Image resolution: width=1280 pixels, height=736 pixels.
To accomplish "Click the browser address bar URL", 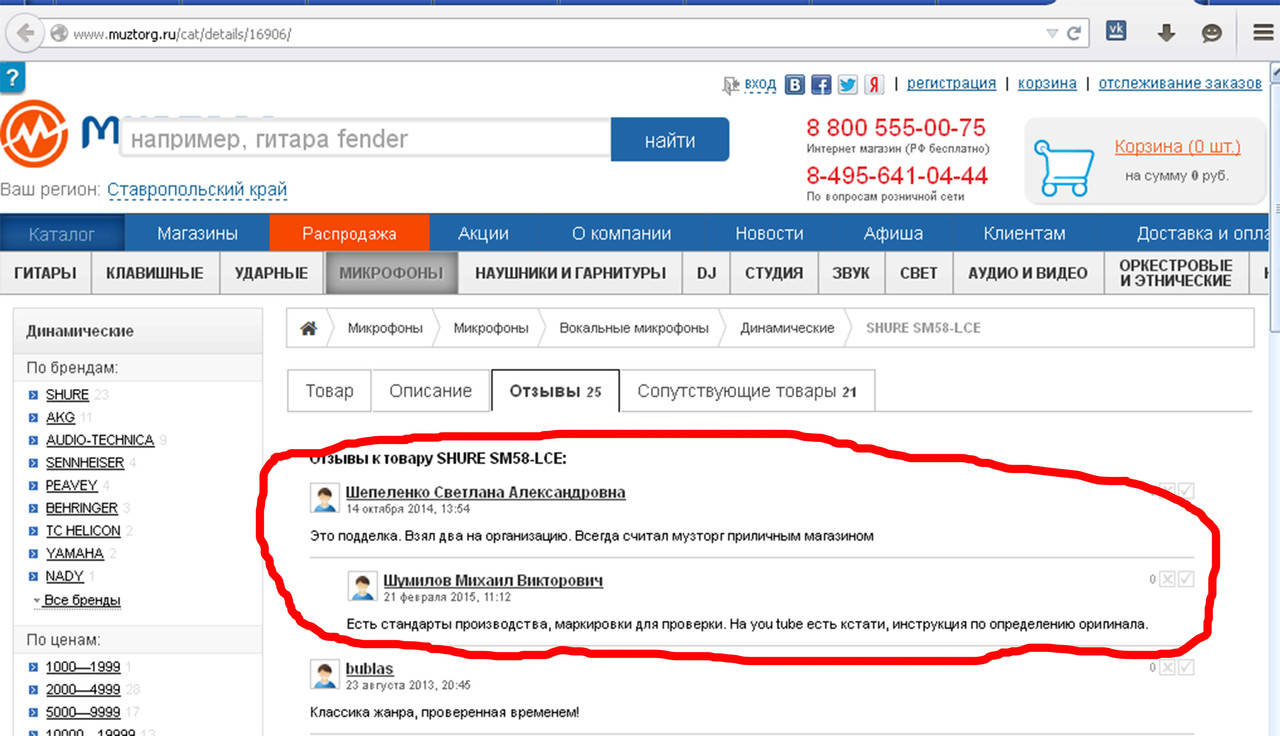I will (182, 34).
